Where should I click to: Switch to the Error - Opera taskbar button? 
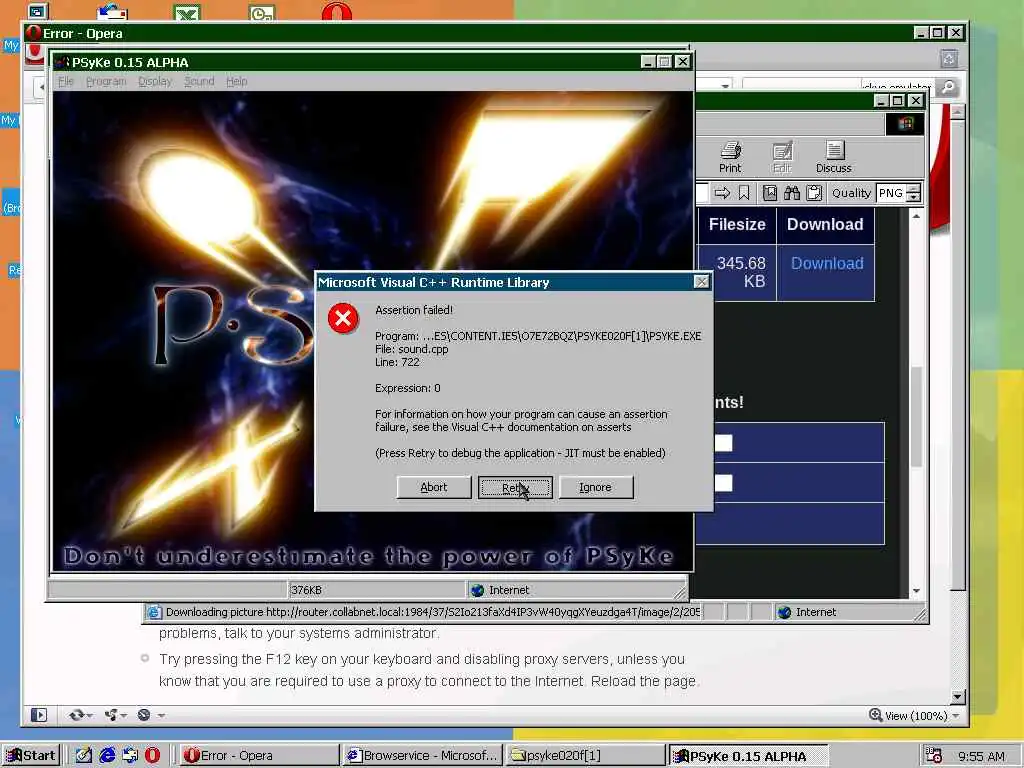258,756
